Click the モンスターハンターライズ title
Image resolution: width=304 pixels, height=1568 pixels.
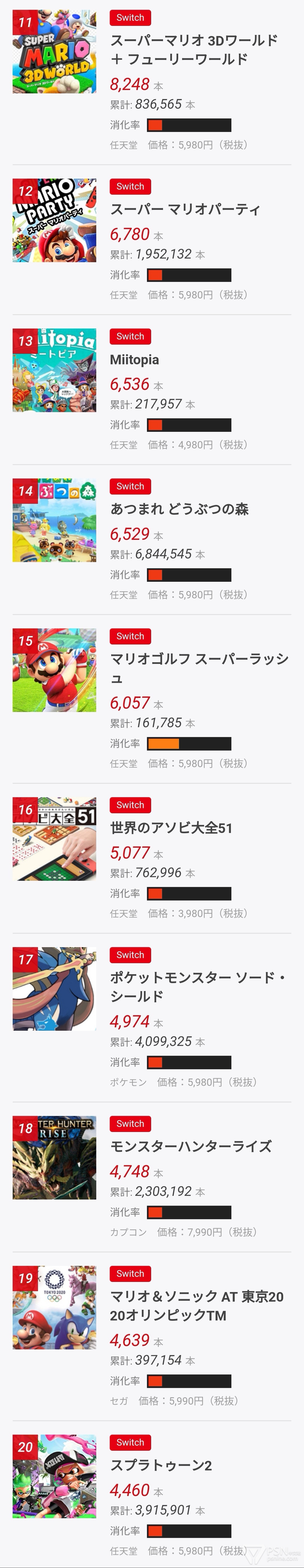(191, 1146)
